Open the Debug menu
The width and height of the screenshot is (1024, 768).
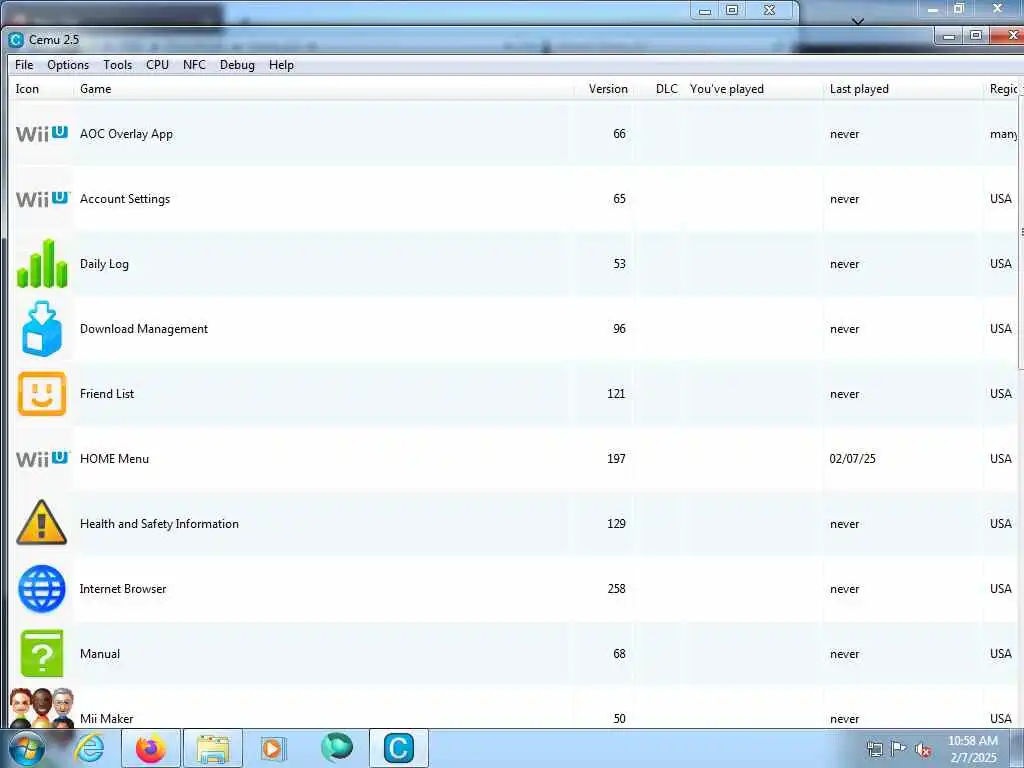tap(237, 65)
